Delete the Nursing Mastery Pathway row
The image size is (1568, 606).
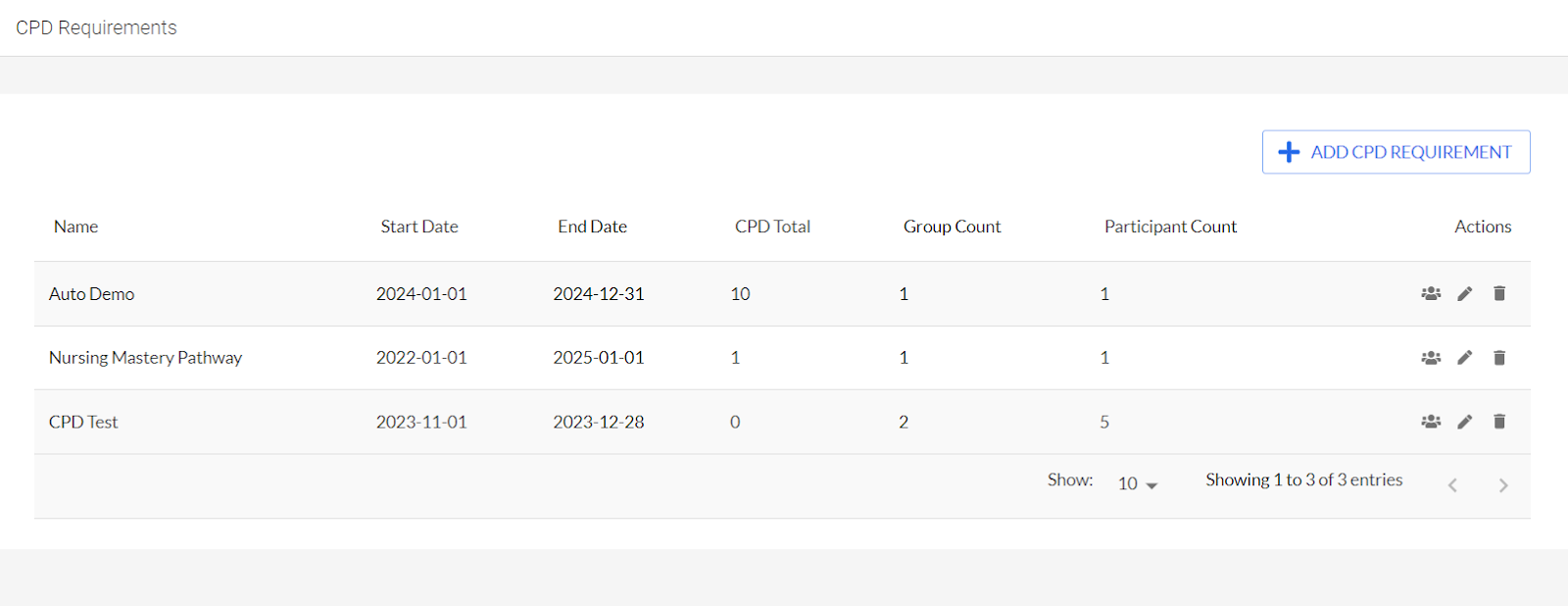1499,358
